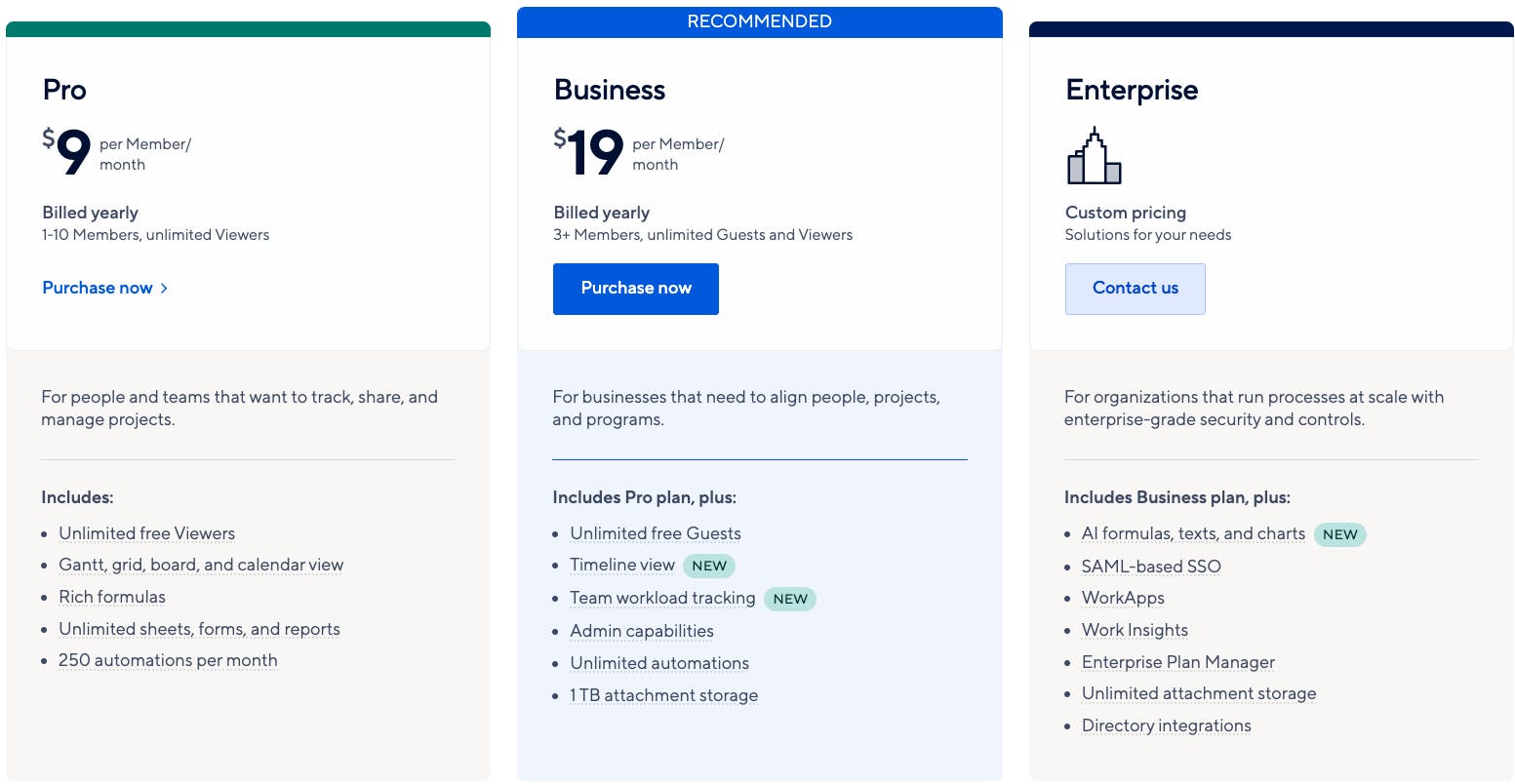Click the RECOMMENDED banner above the Business plan

pyautogui.click(x=760, y=20)
